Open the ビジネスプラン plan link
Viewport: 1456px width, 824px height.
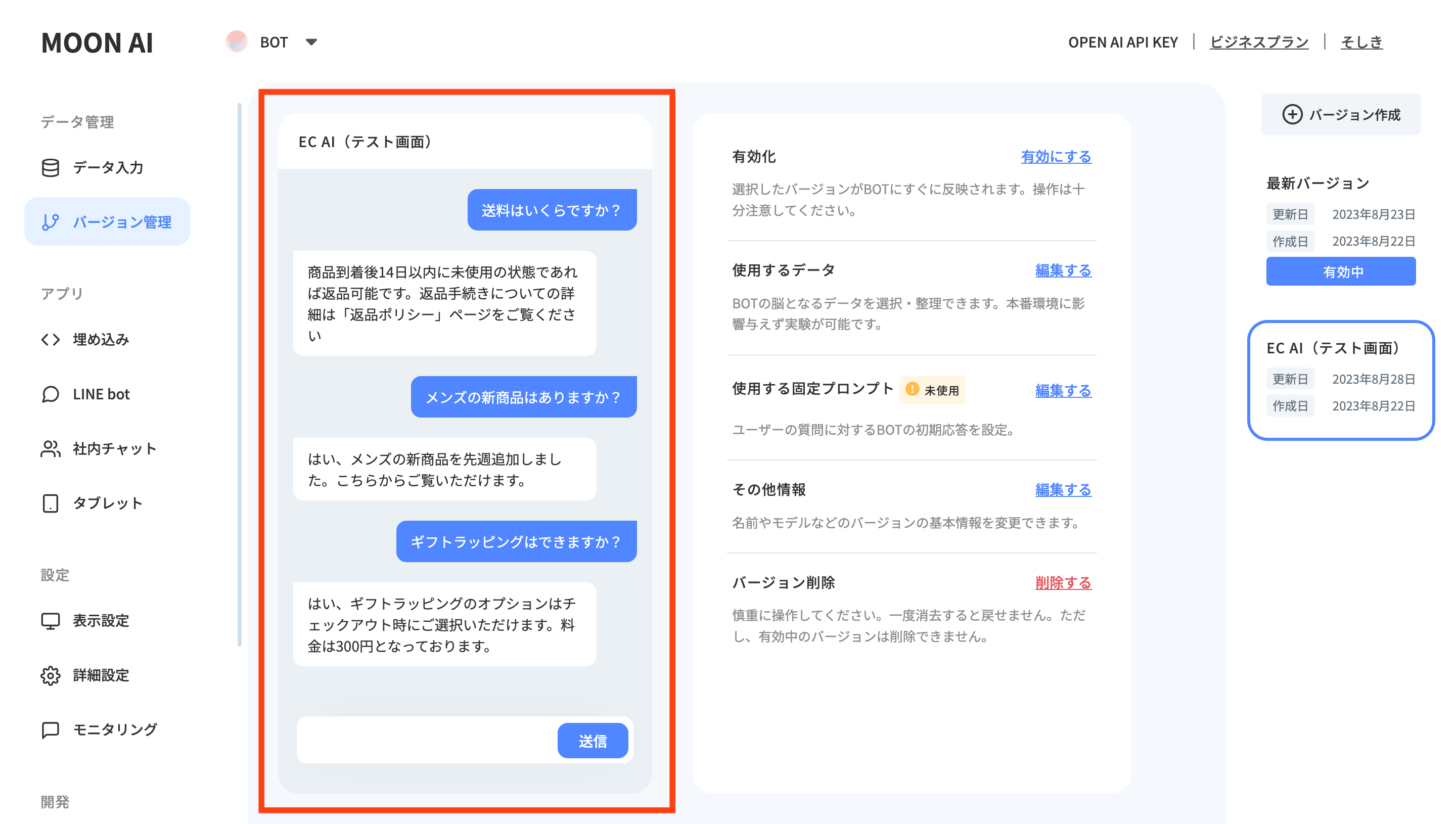pos(1258,42)
